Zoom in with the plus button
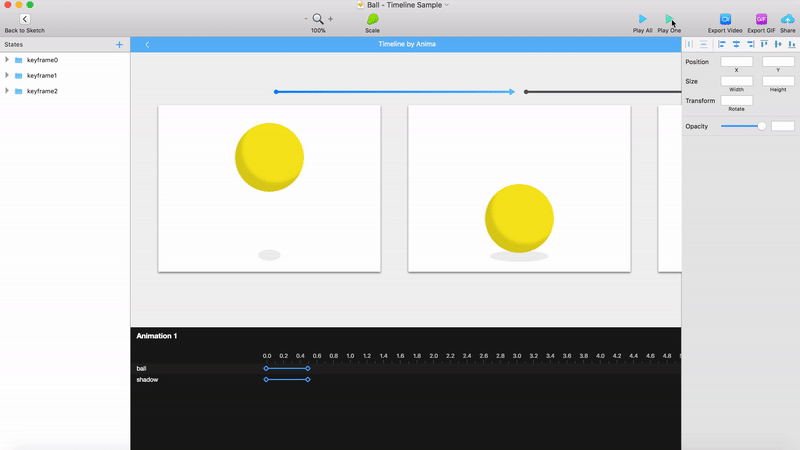The image size is (800, 450). [331, 19]
